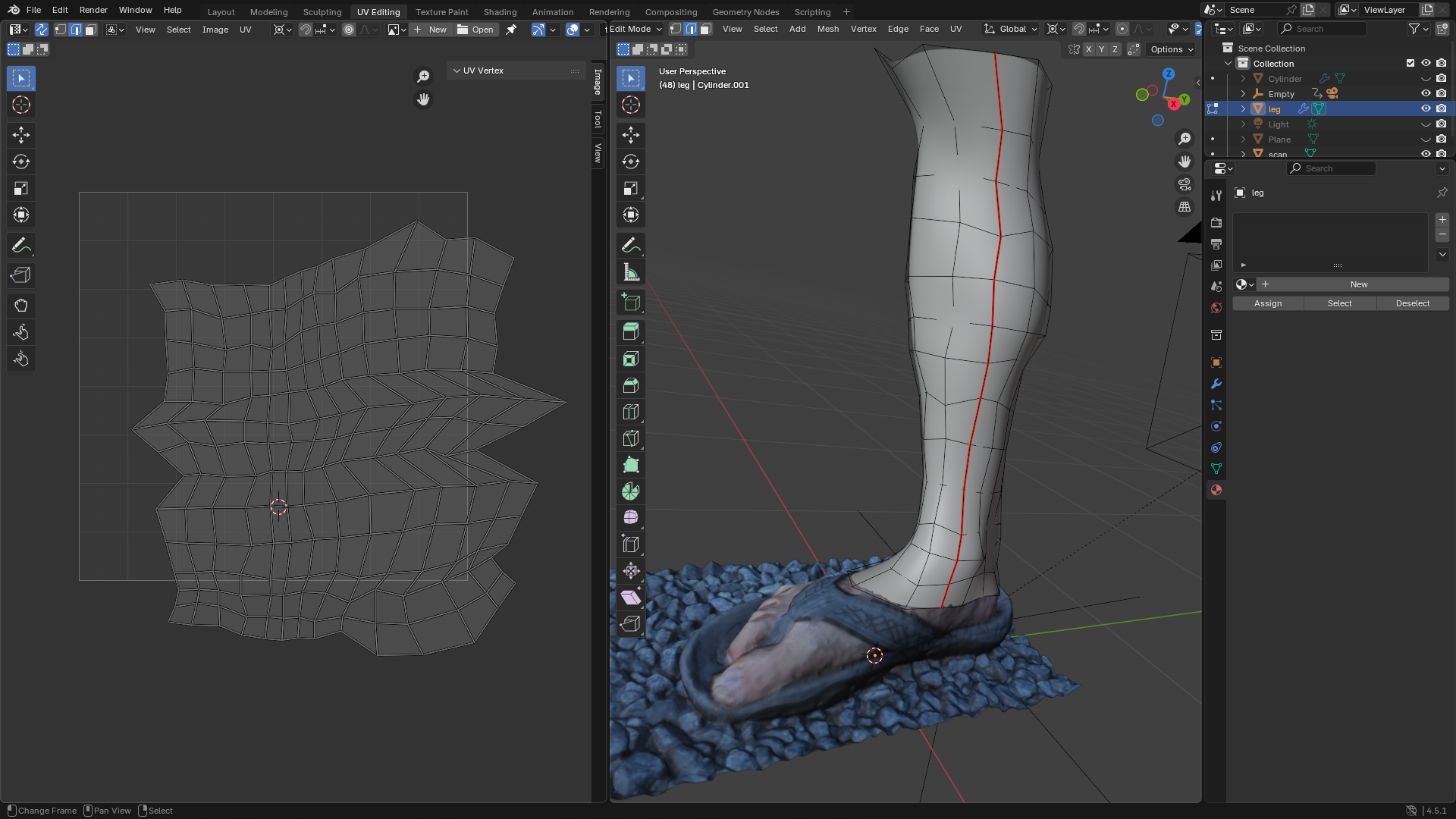Open transform orientation Global dropdown
The image size is (1456, 819).
tap(1012, 29)
